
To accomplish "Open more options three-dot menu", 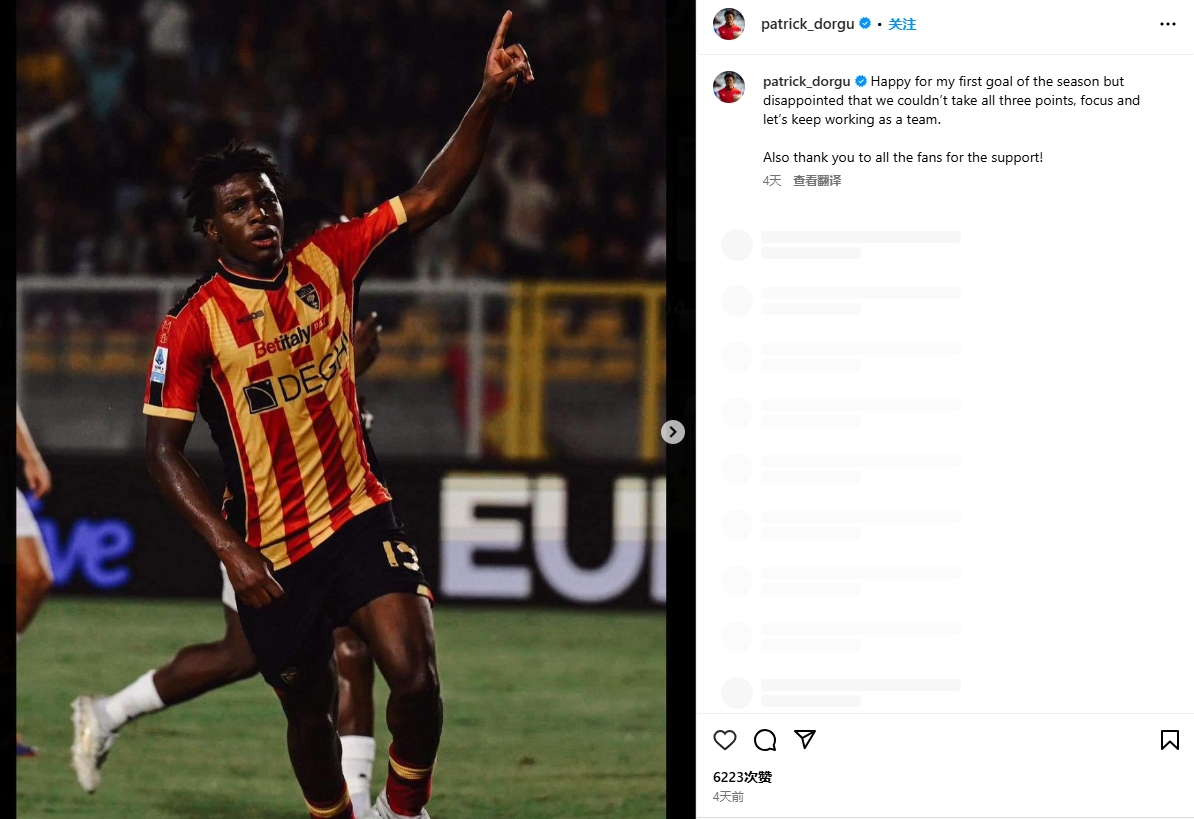I will click(1167, 24).
